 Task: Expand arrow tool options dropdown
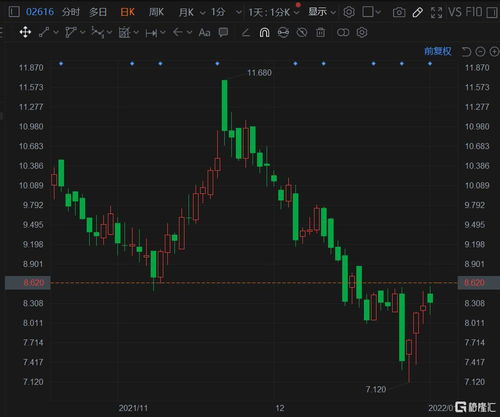(x=189, y=32)
